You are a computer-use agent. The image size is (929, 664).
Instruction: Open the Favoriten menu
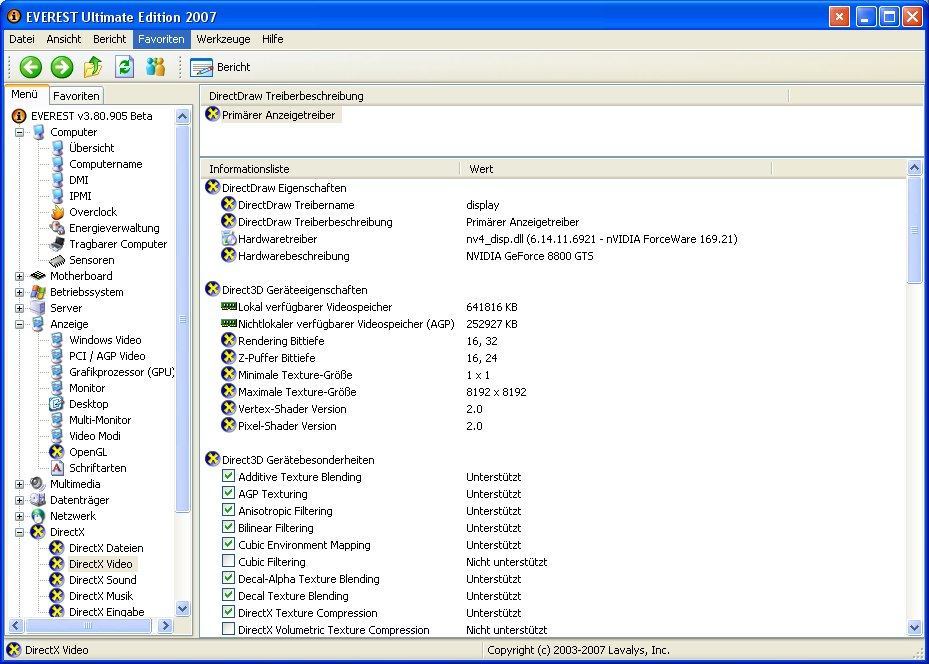click(x=161, y=39)
